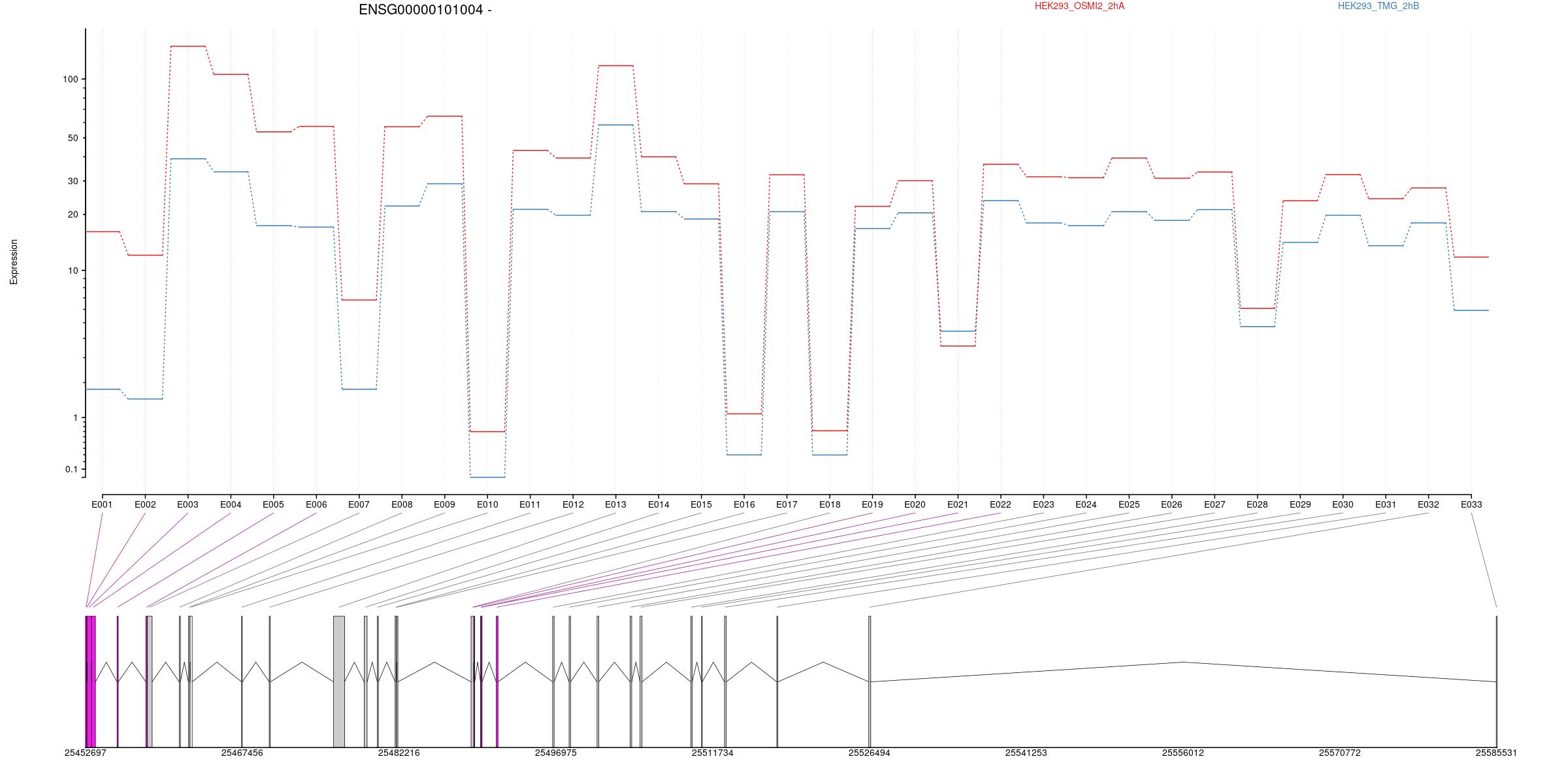
Task: Click exon label E023
Action: (1043, 504)
